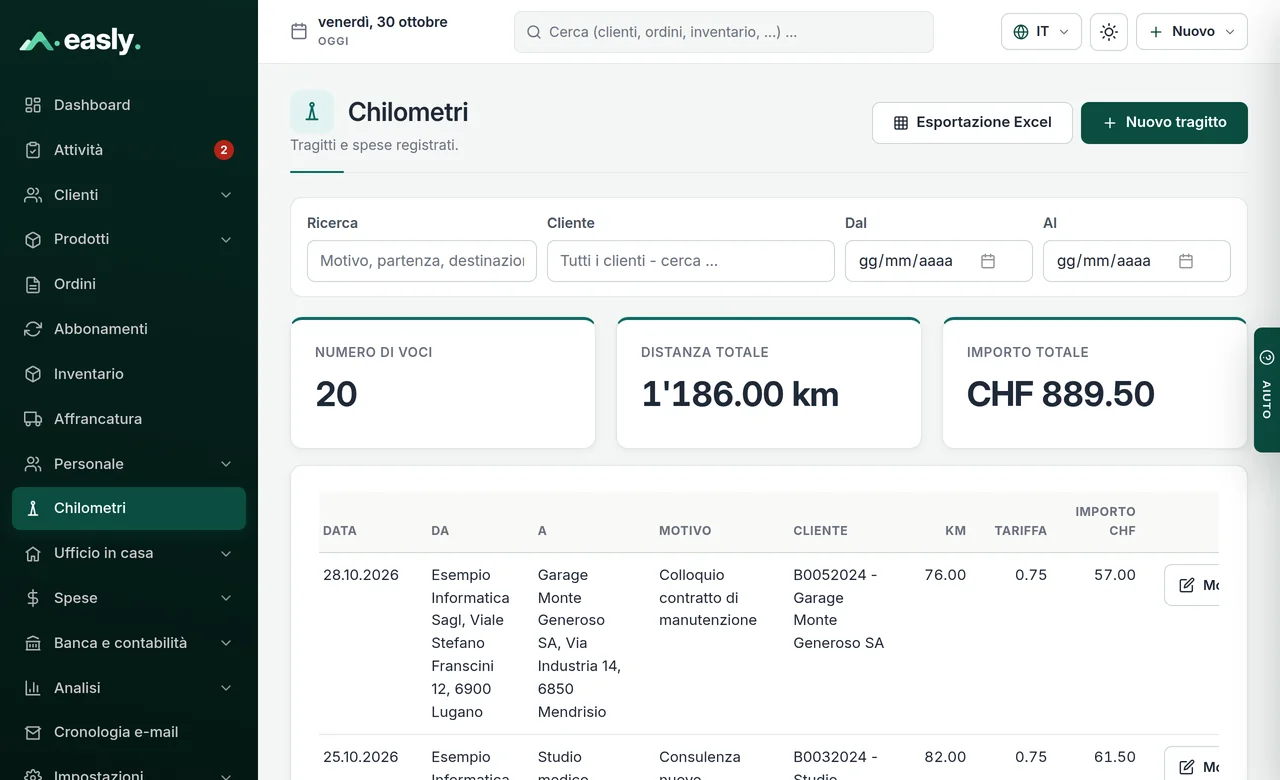The image size is (1280, 780).
Task: Open the IT language dropdown
Action: (x=1041, y=32)
